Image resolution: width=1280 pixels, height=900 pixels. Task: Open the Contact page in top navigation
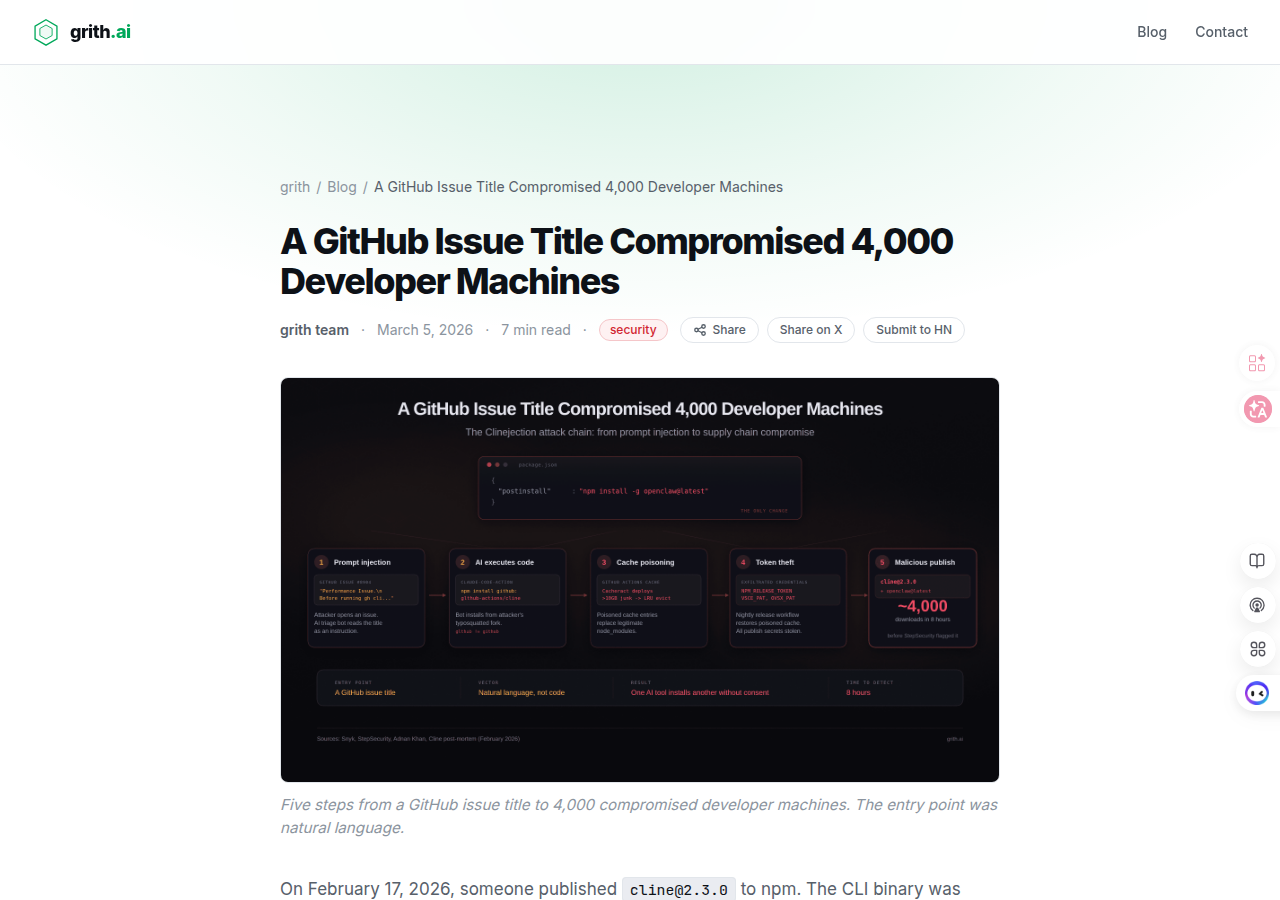pos(1221,32)
